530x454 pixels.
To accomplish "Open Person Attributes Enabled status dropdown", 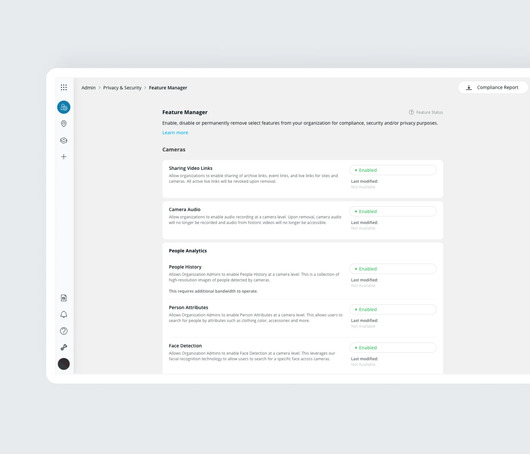I will coord(393,309).
